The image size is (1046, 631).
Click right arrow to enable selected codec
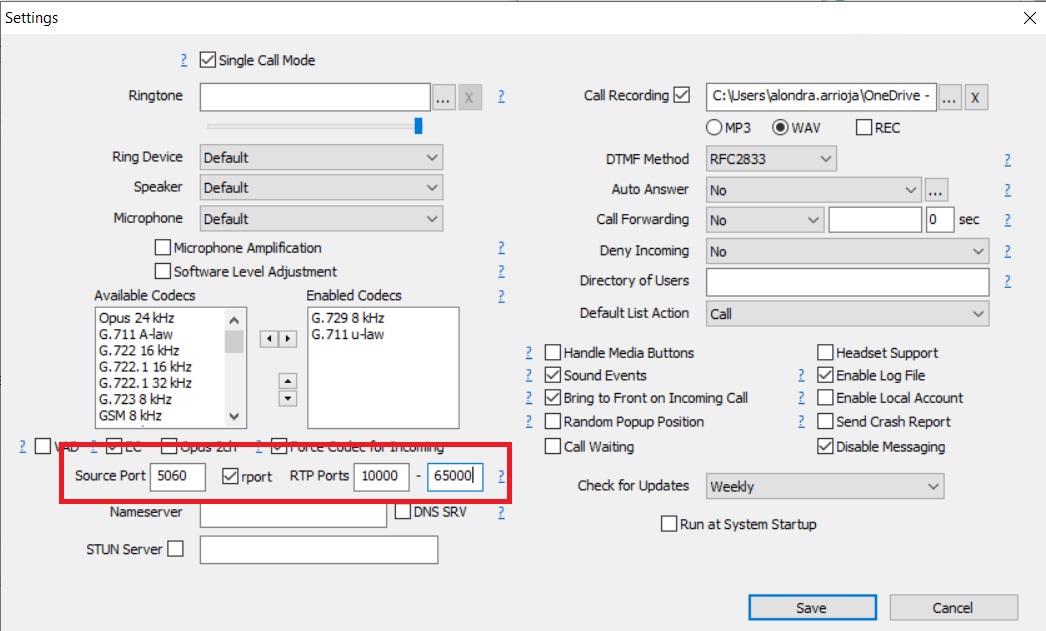coord(289,339)
